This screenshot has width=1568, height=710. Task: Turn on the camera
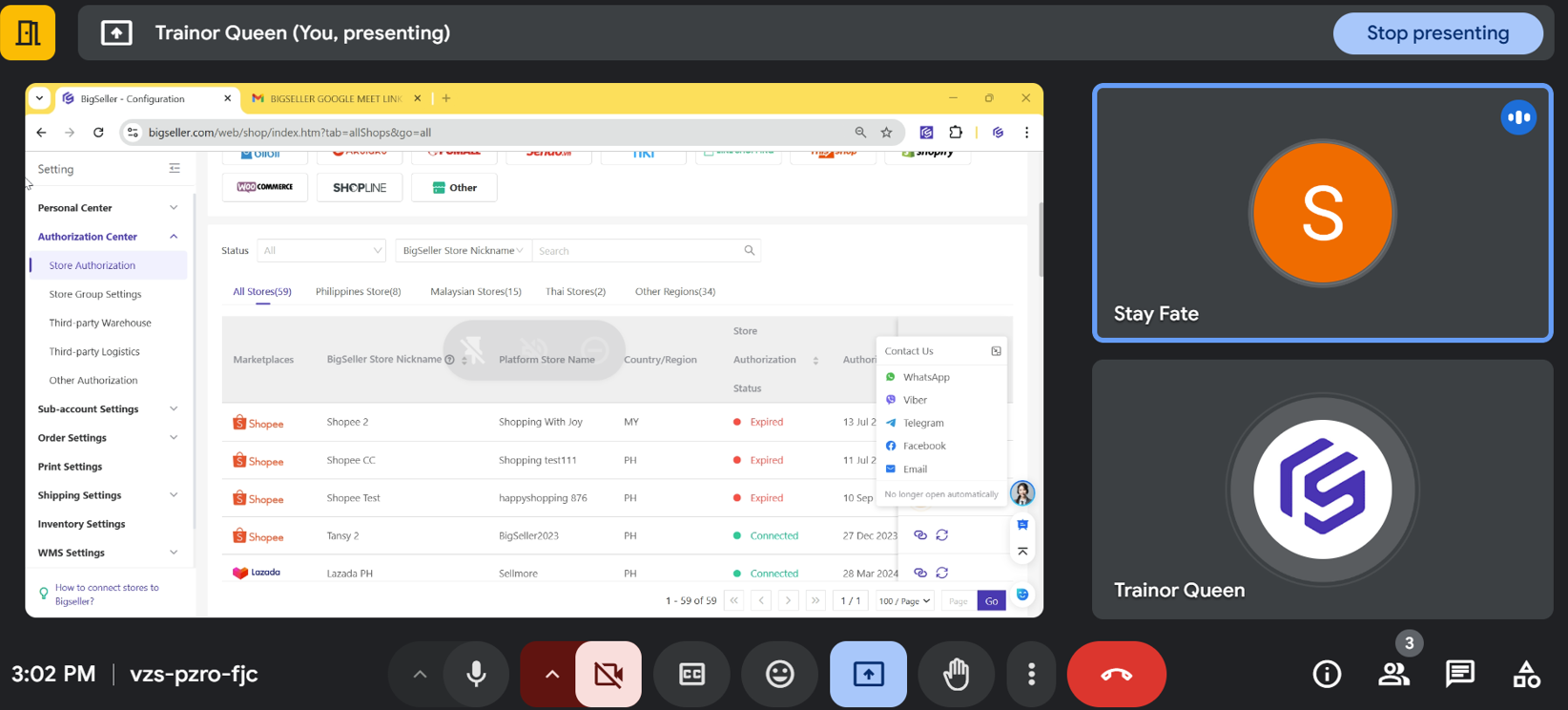pyautogui.click(x=609, y=674)
